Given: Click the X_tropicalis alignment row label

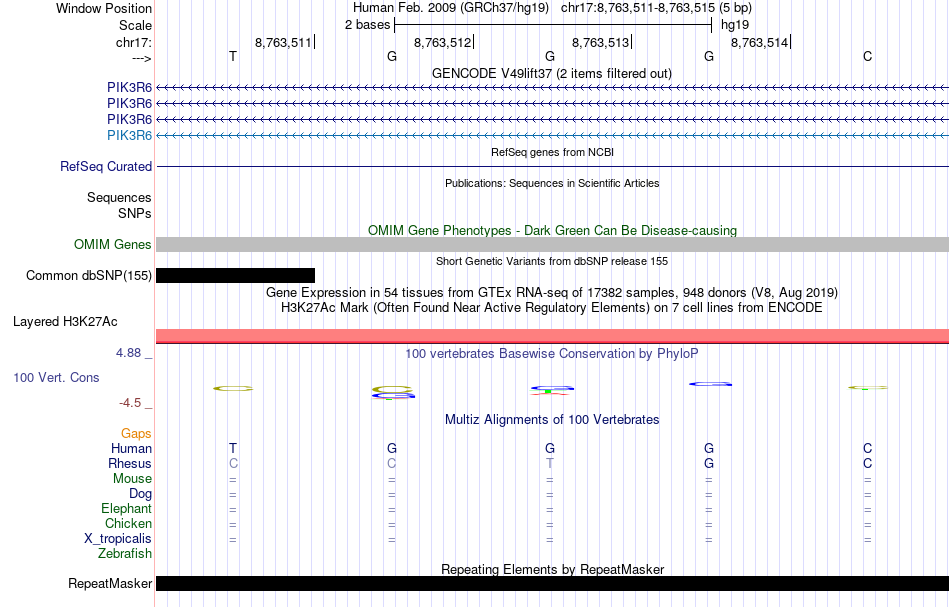Looking at the screenshot, I should 118,539.
